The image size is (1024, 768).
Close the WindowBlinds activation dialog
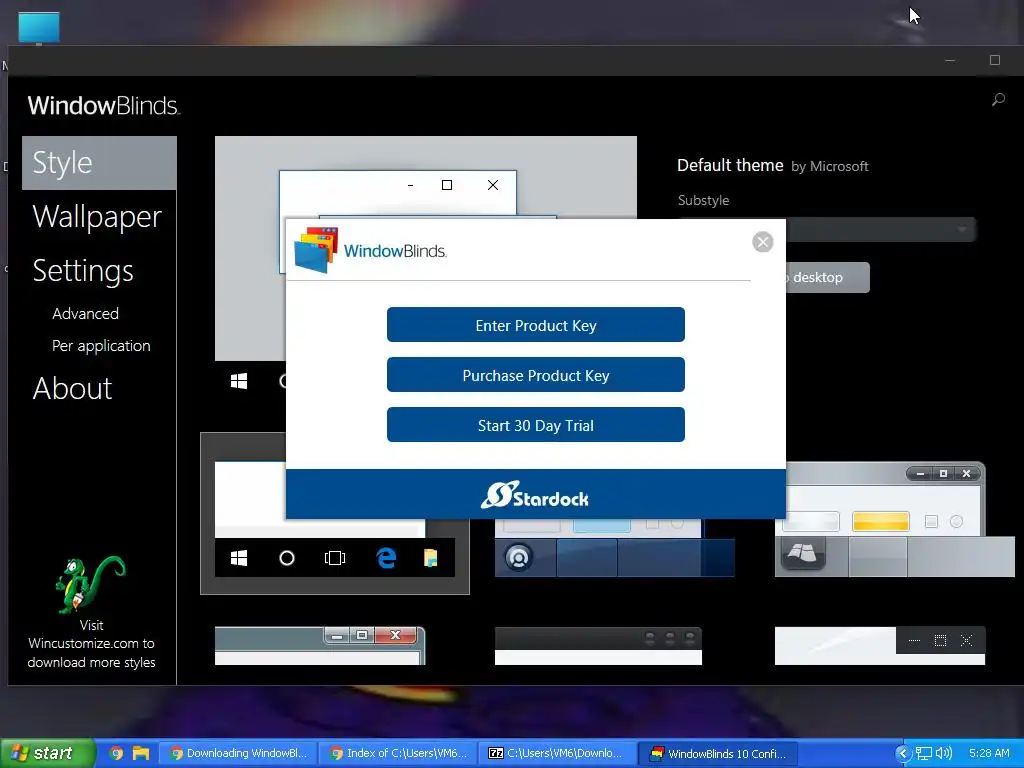pos(762,242)
